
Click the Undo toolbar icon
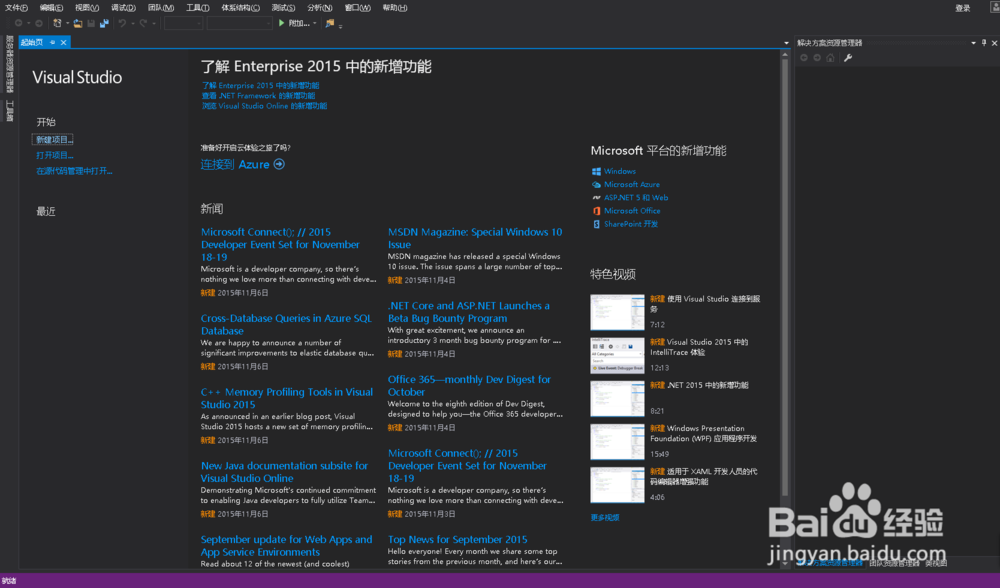tap(122, 23)
